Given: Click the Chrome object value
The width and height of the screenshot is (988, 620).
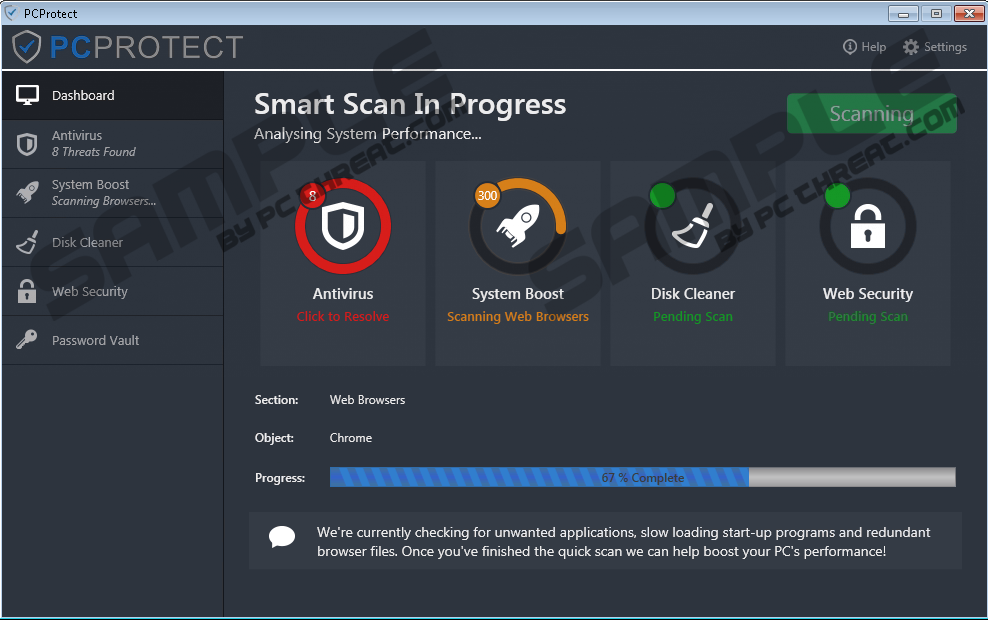Looking at the screenshot, I should tap(350, 437).
